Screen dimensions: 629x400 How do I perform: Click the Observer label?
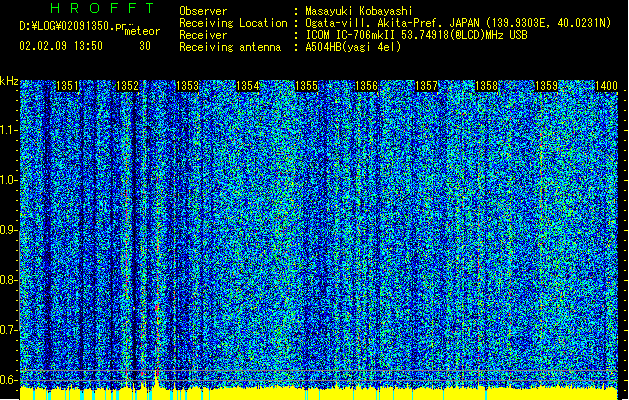203,11
